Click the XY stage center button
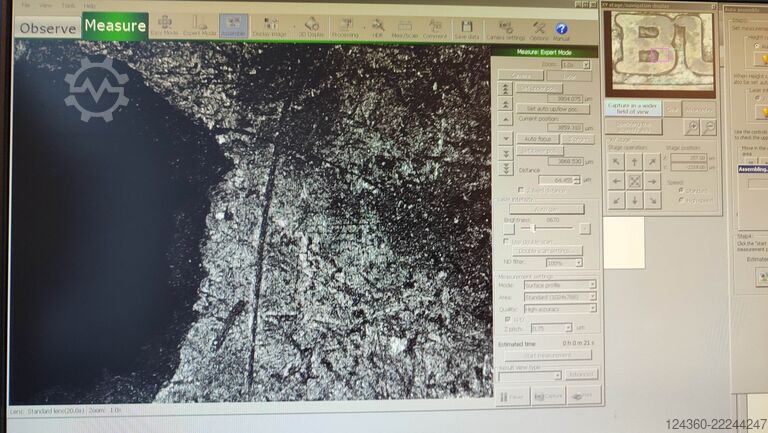This screenshot has height=433, width=768. coord(634,181)
